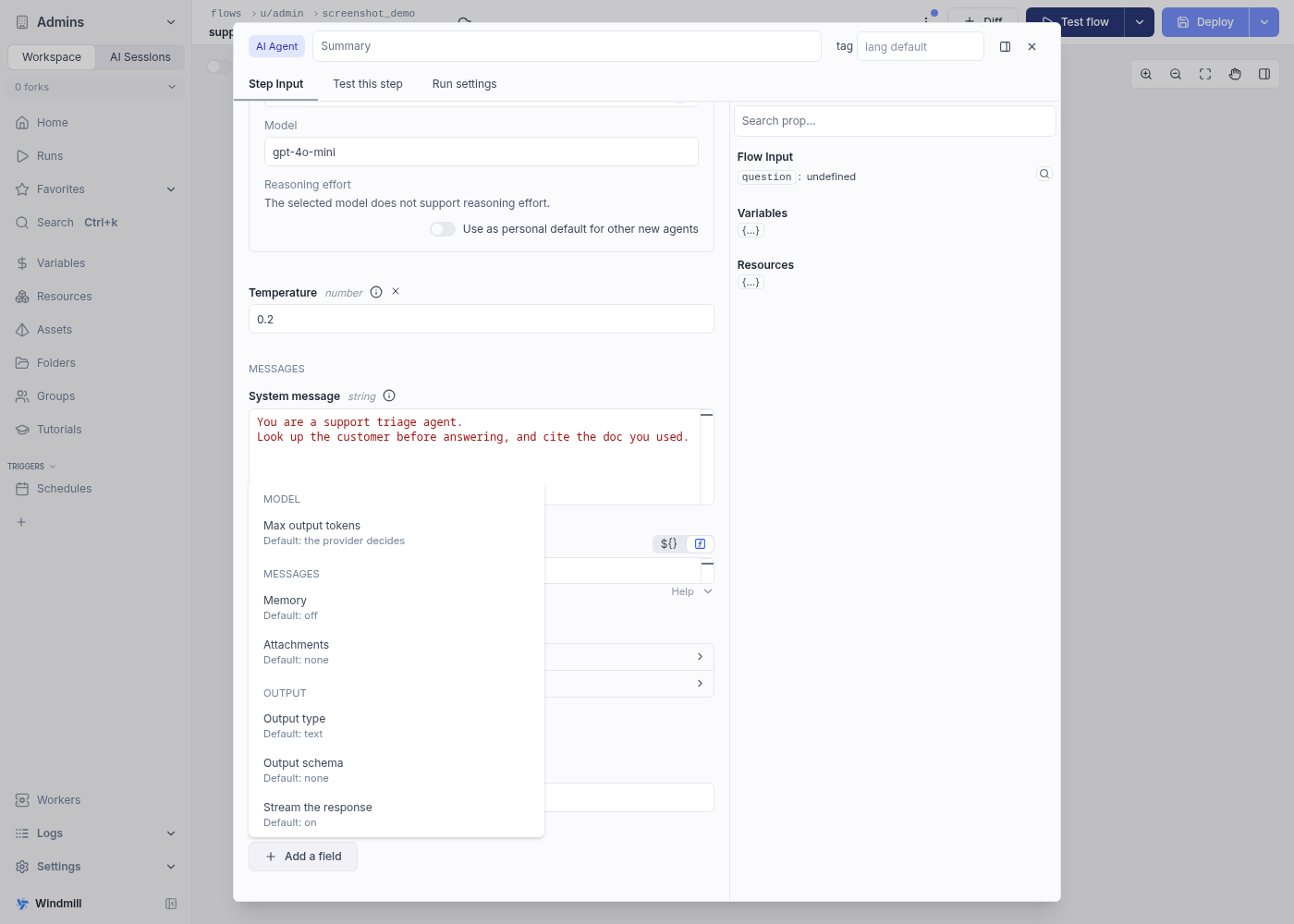Select the AI Sessions view toggle
This screenshot has height=924, width=1294.
coord(140,57)
